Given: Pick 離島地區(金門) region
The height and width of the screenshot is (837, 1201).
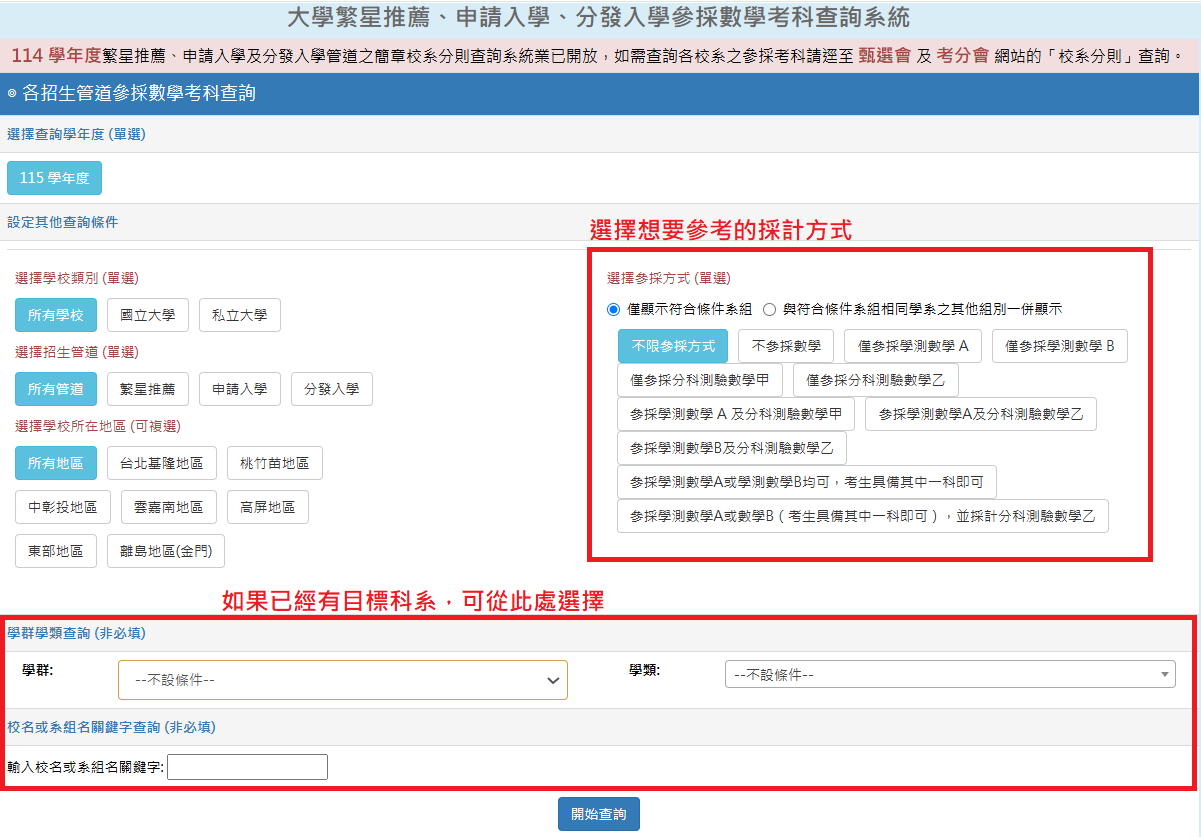Looking at the screenshot, I should pyautogui.click(x=166, y=551).
